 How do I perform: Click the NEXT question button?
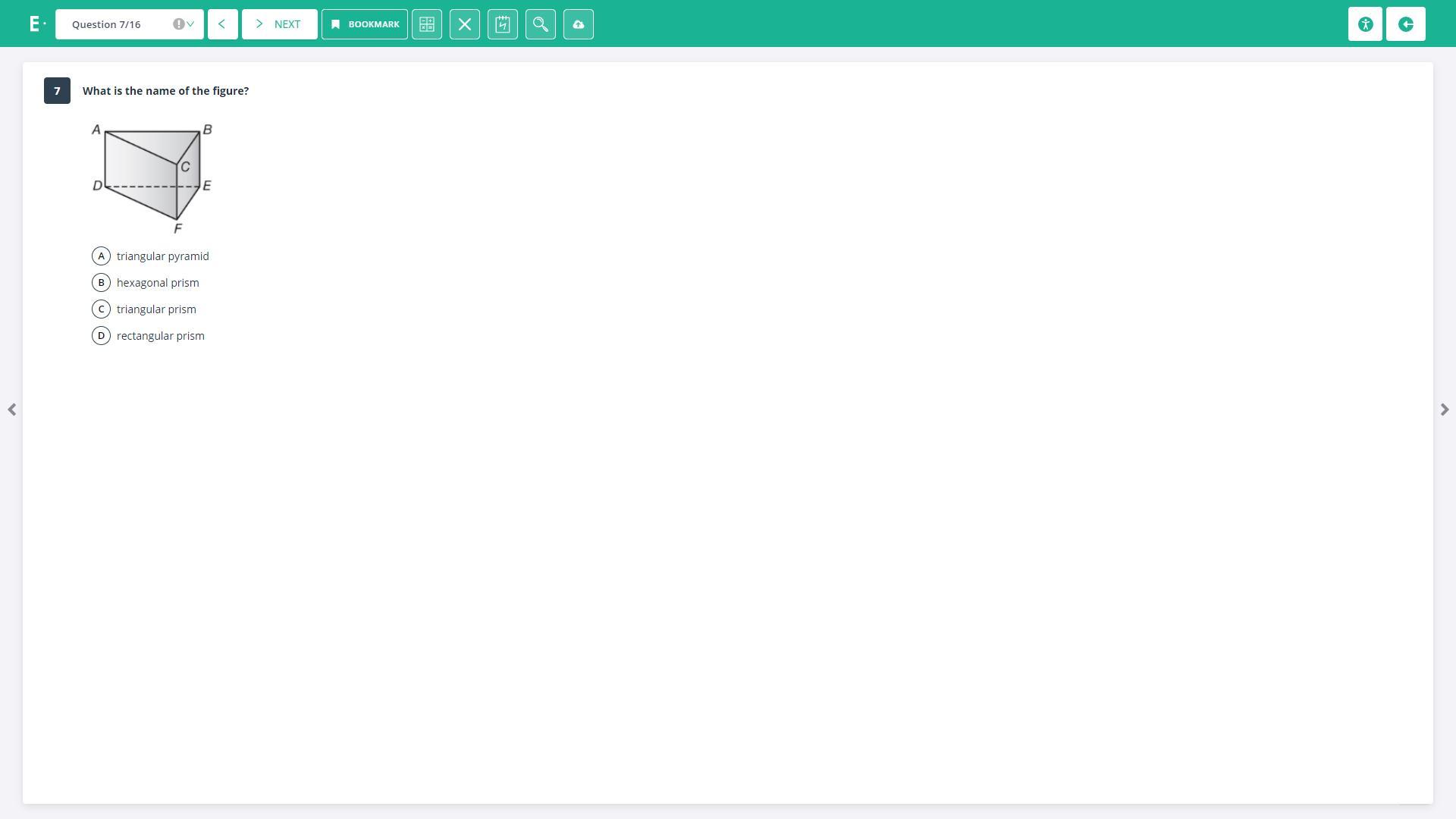(279, 24)
